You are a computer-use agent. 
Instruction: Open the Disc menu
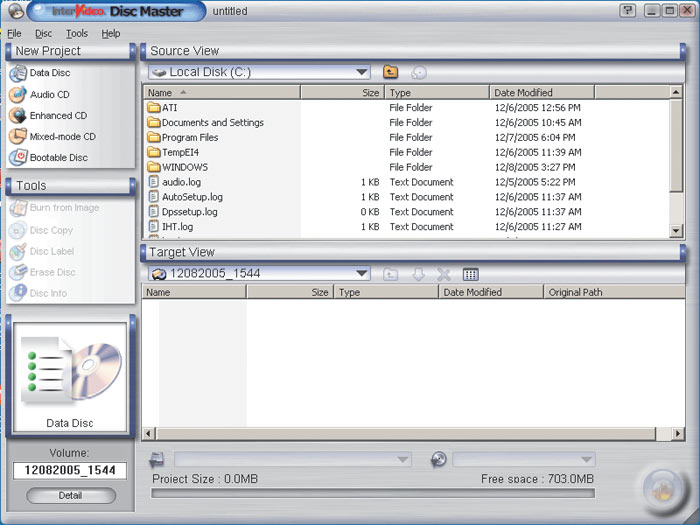point(43,33)
